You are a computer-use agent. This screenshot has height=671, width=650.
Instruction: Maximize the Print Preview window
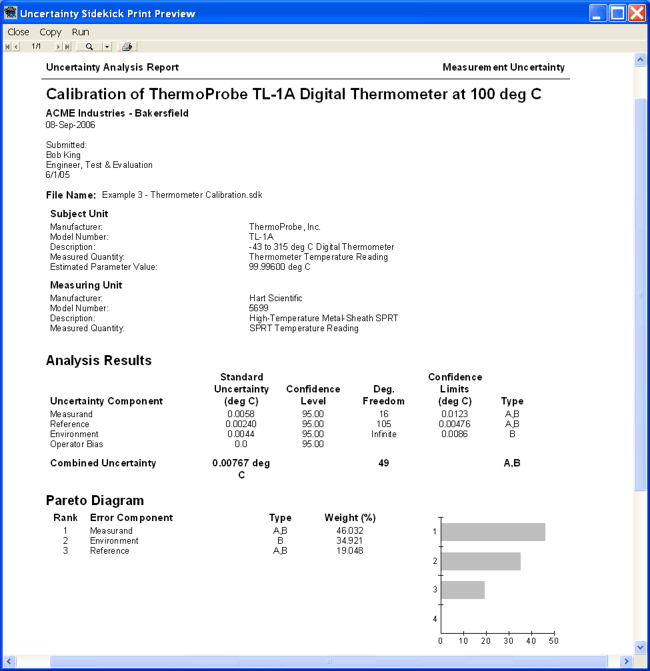coord(617,13)
